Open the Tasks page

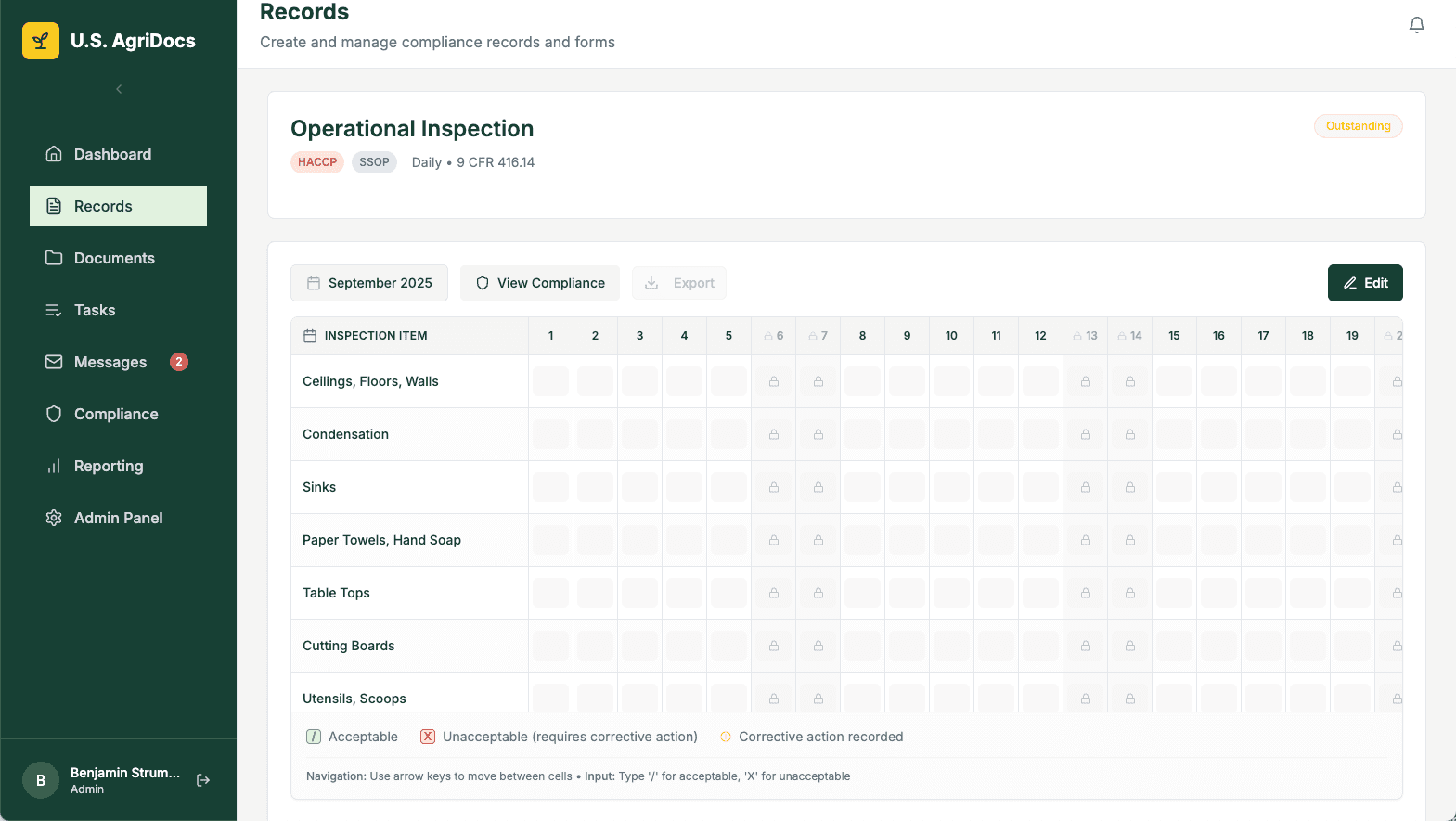[x=118, y=310]
